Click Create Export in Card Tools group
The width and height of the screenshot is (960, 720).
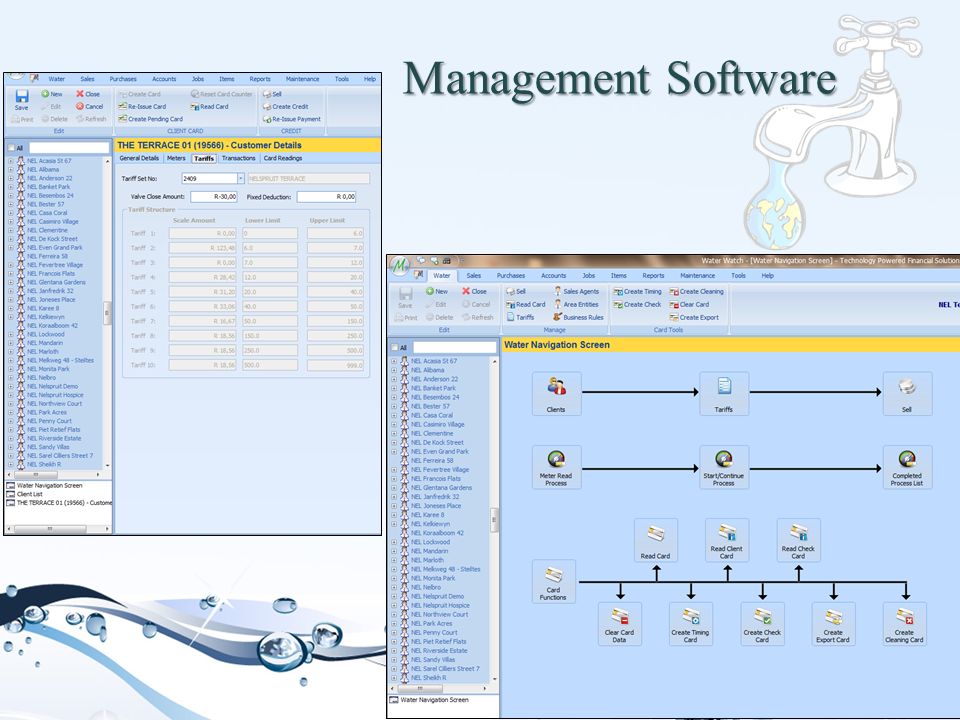coord(694,317)
